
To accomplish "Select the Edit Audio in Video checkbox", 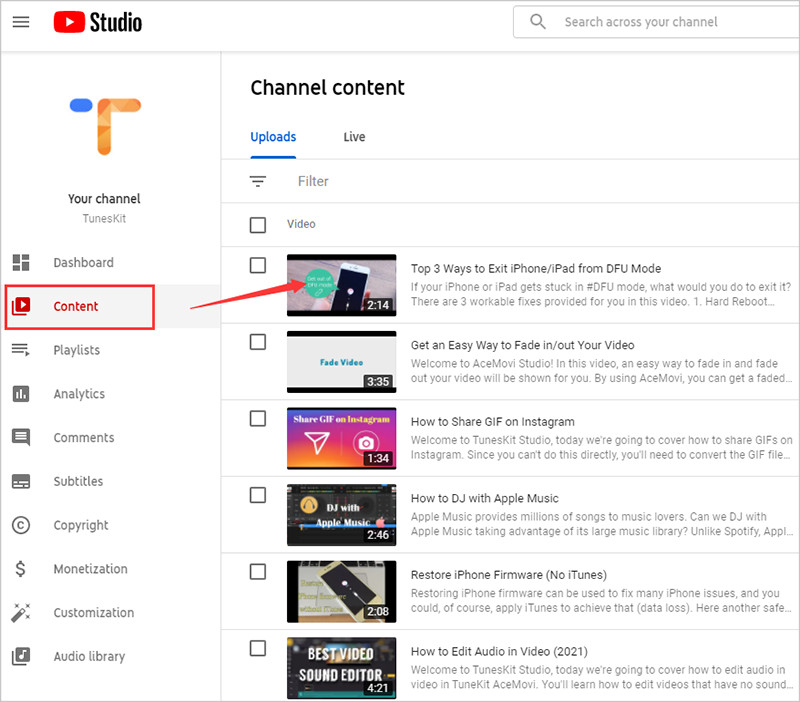I will [258, 648].
